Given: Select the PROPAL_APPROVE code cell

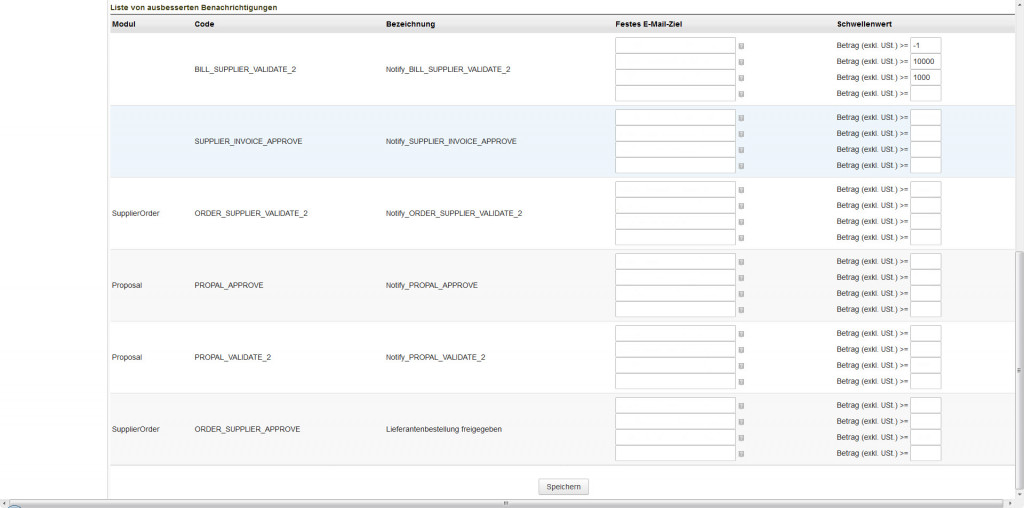Looking at the screenshot, I should 229,285.
